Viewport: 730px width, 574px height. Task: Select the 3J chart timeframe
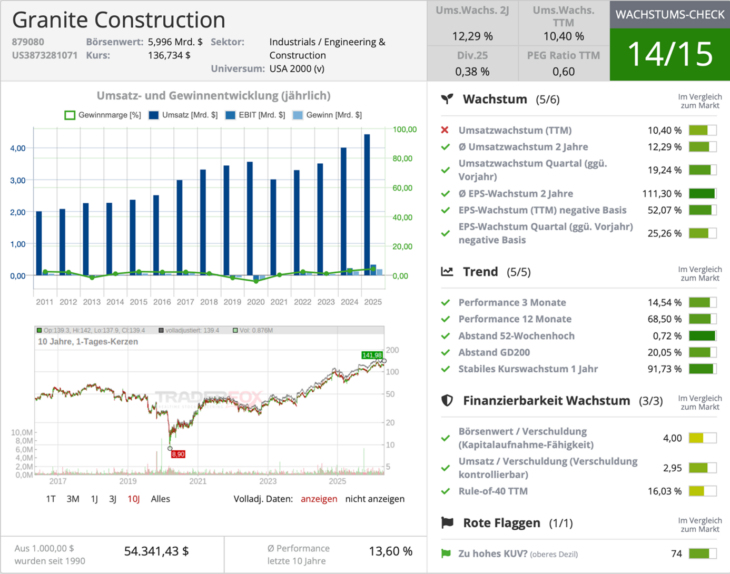coord(113,499)
